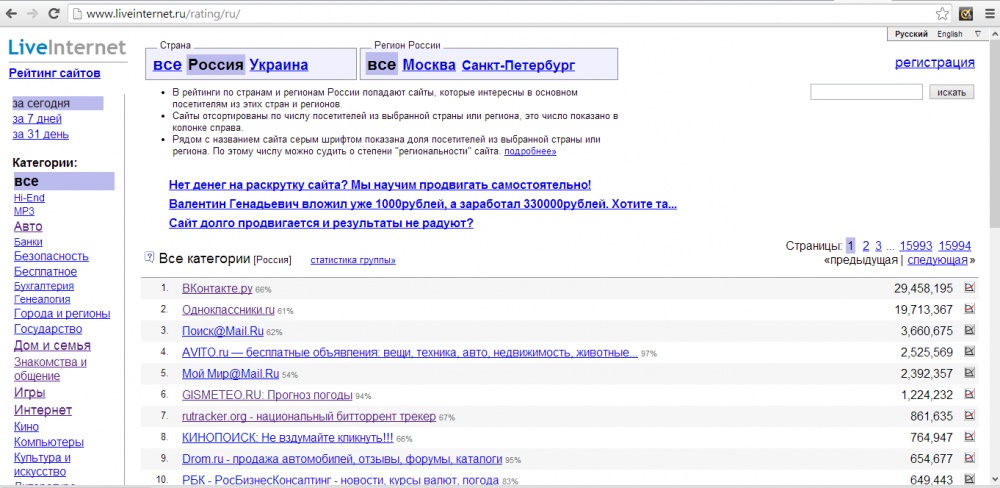Select country filter Украина
Screen dimensions: 1000x488
279,64
